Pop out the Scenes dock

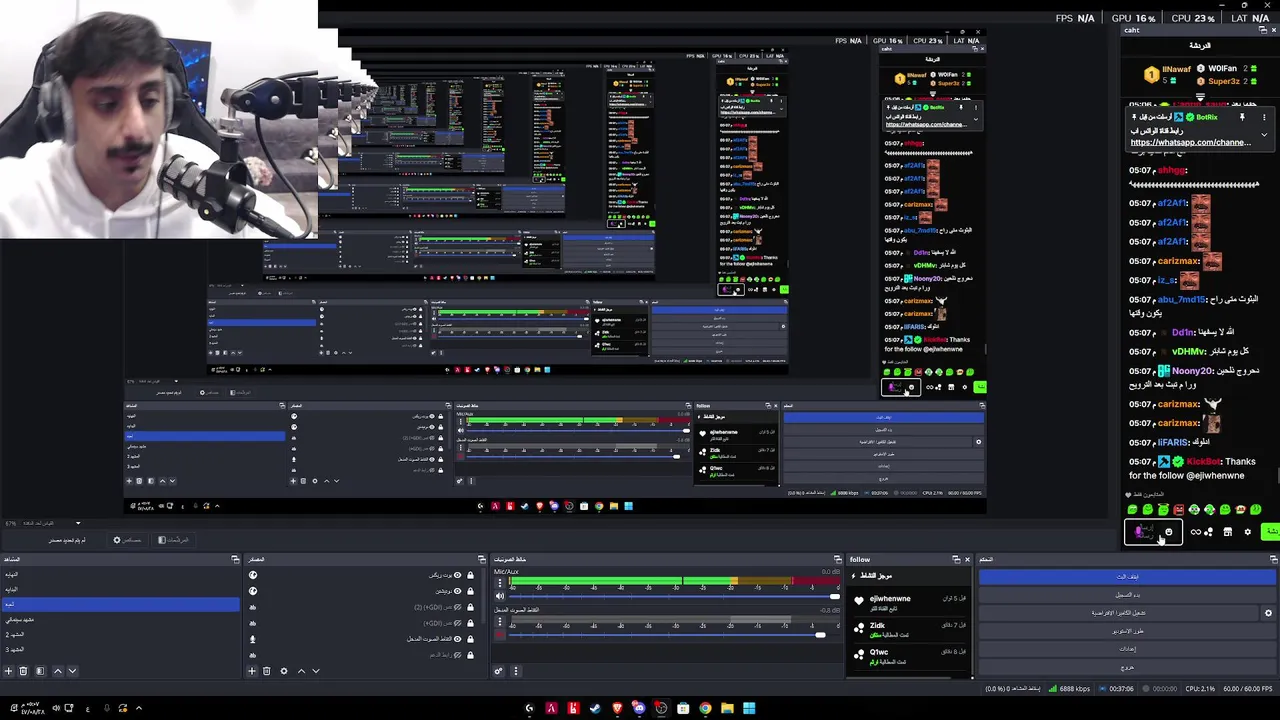[235, 559]
